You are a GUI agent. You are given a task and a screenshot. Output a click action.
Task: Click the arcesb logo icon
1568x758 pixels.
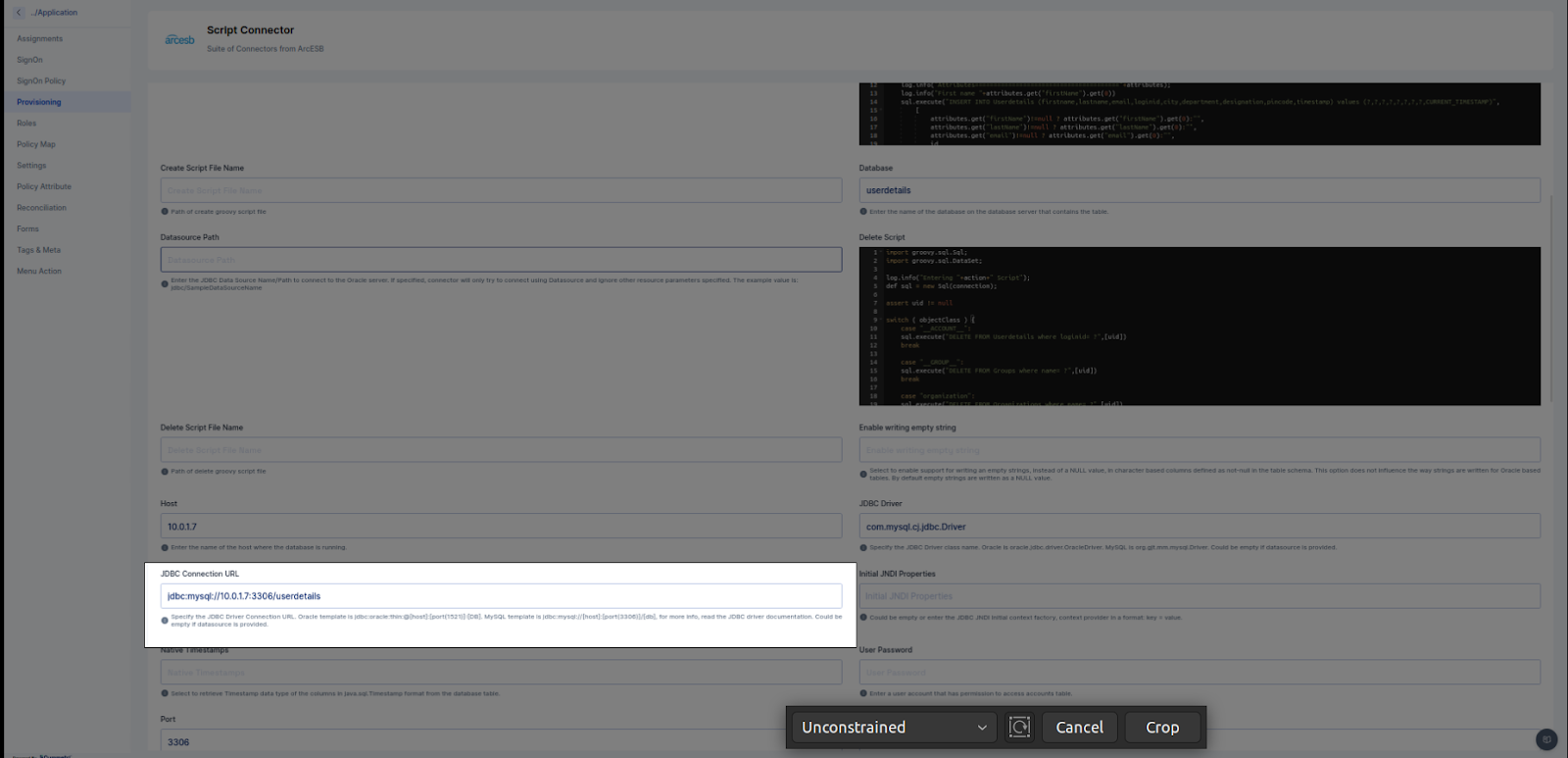point(179,39)
